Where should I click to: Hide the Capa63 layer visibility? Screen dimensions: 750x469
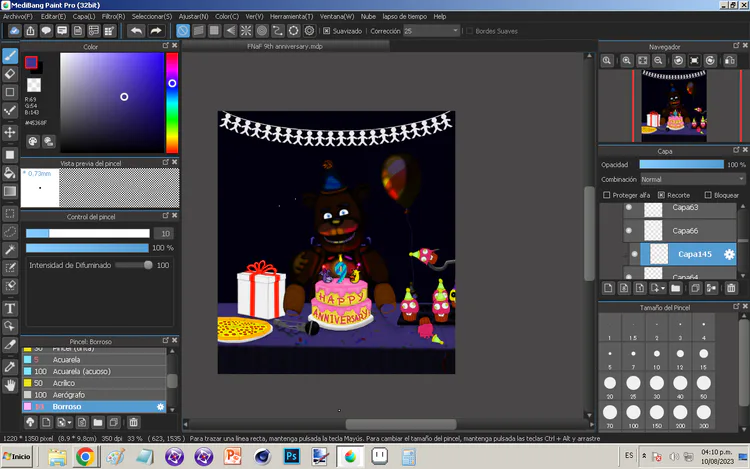point(629,207)
